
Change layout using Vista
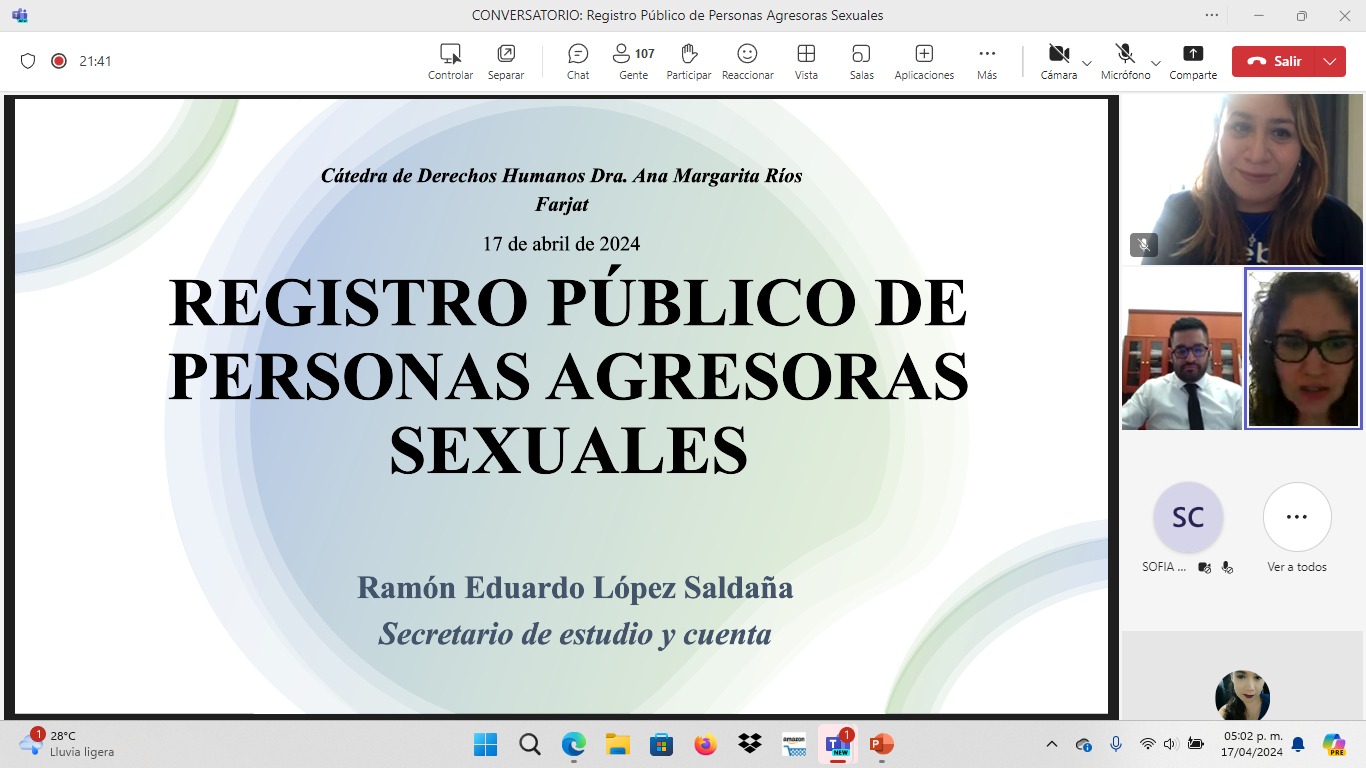[806, 61]
